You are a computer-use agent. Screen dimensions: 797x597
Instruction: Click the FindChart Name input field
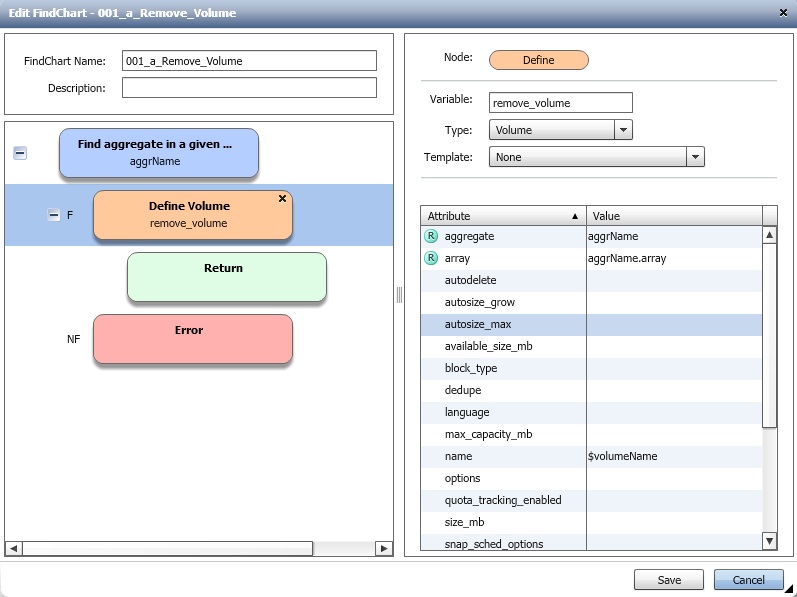click(x=249, y=61)
